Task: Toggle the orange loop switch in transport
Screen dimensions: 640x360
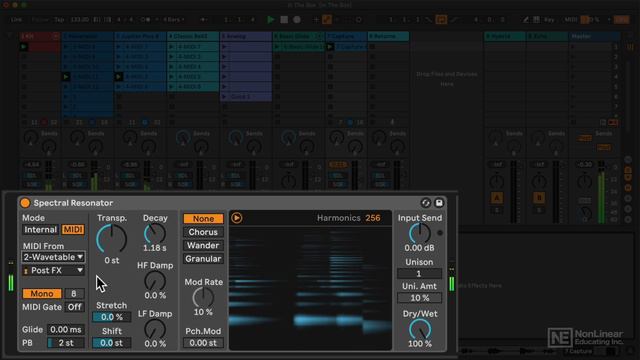Action: tap(441, 20)
